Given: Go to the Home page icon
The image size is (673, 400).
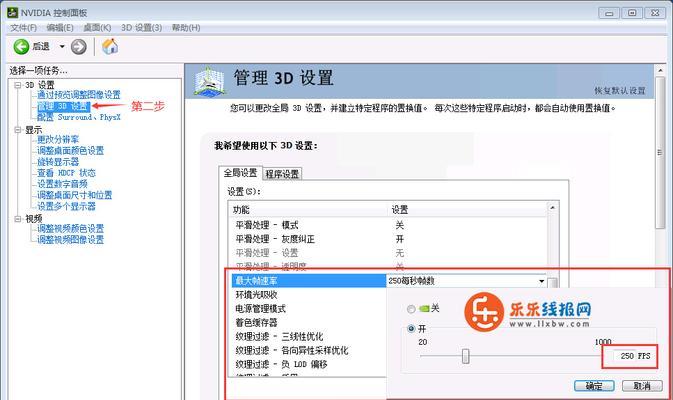Looking at the screenshot, I should pos(110,46).
